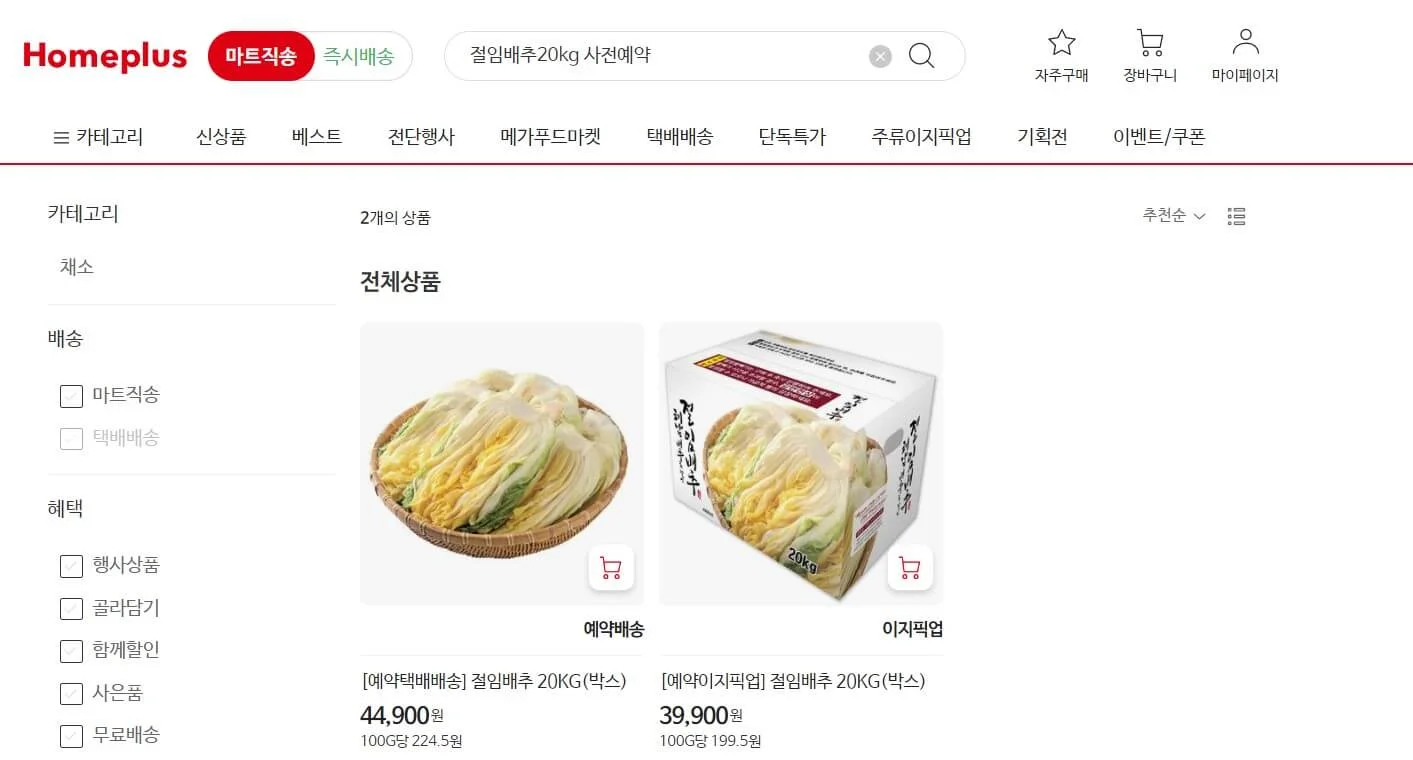Add 이지픽업 절임배추 to cart via cart icon
The image size is (1413, 760).
[909, 567]
